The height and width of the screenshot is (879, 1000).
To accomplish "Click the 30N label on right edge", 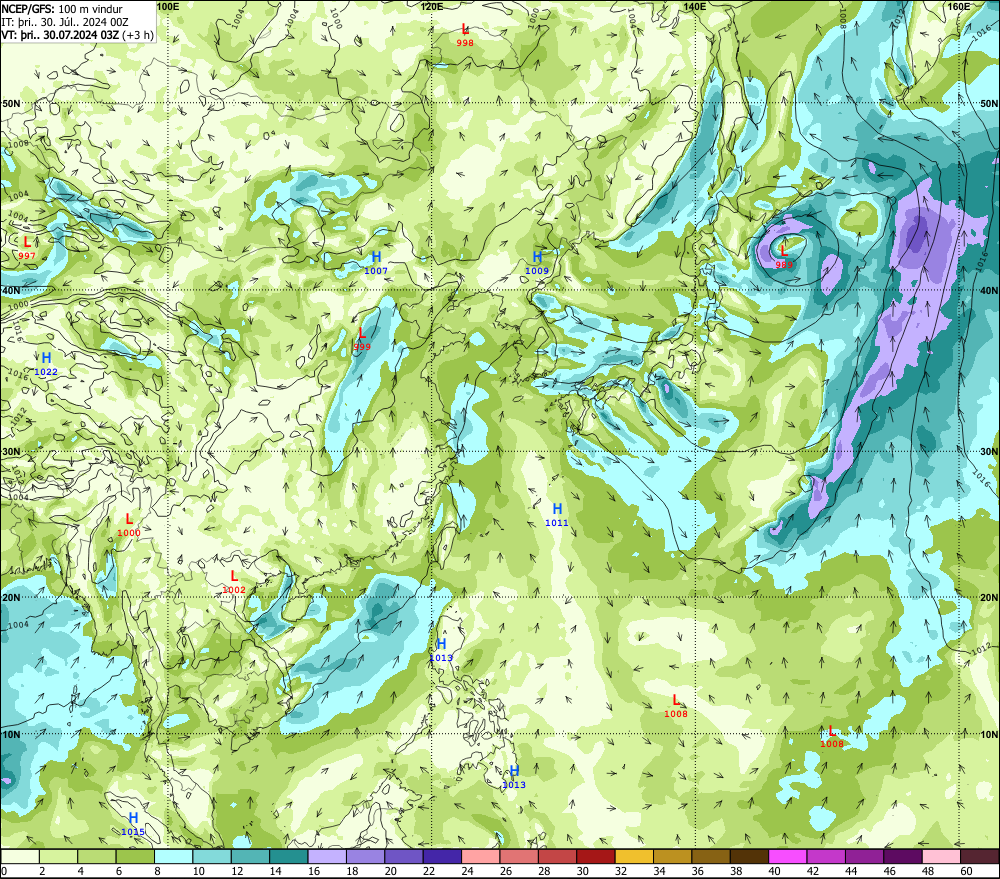I will pyautogui.click(x=989, y=452).
